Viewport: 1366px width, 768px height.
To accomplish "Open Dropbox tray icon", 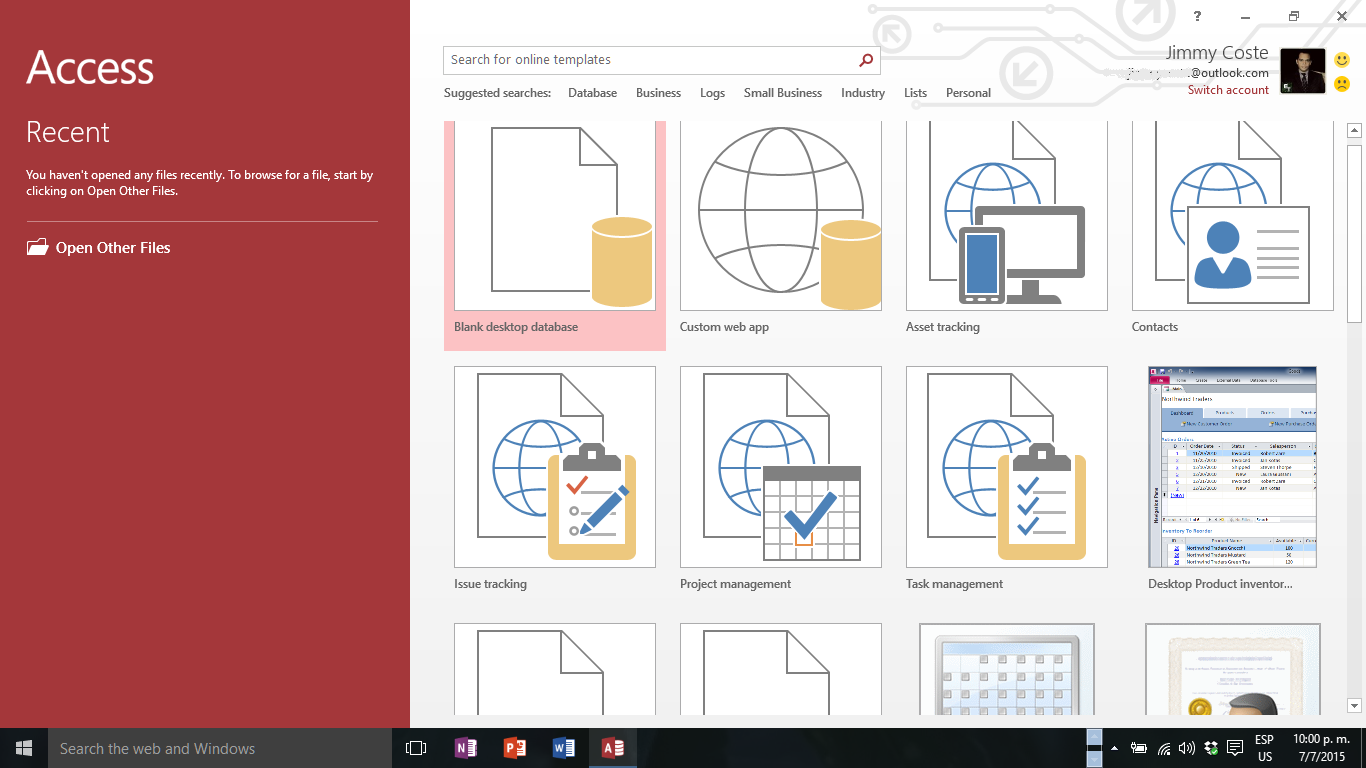I will [1211, 748].
